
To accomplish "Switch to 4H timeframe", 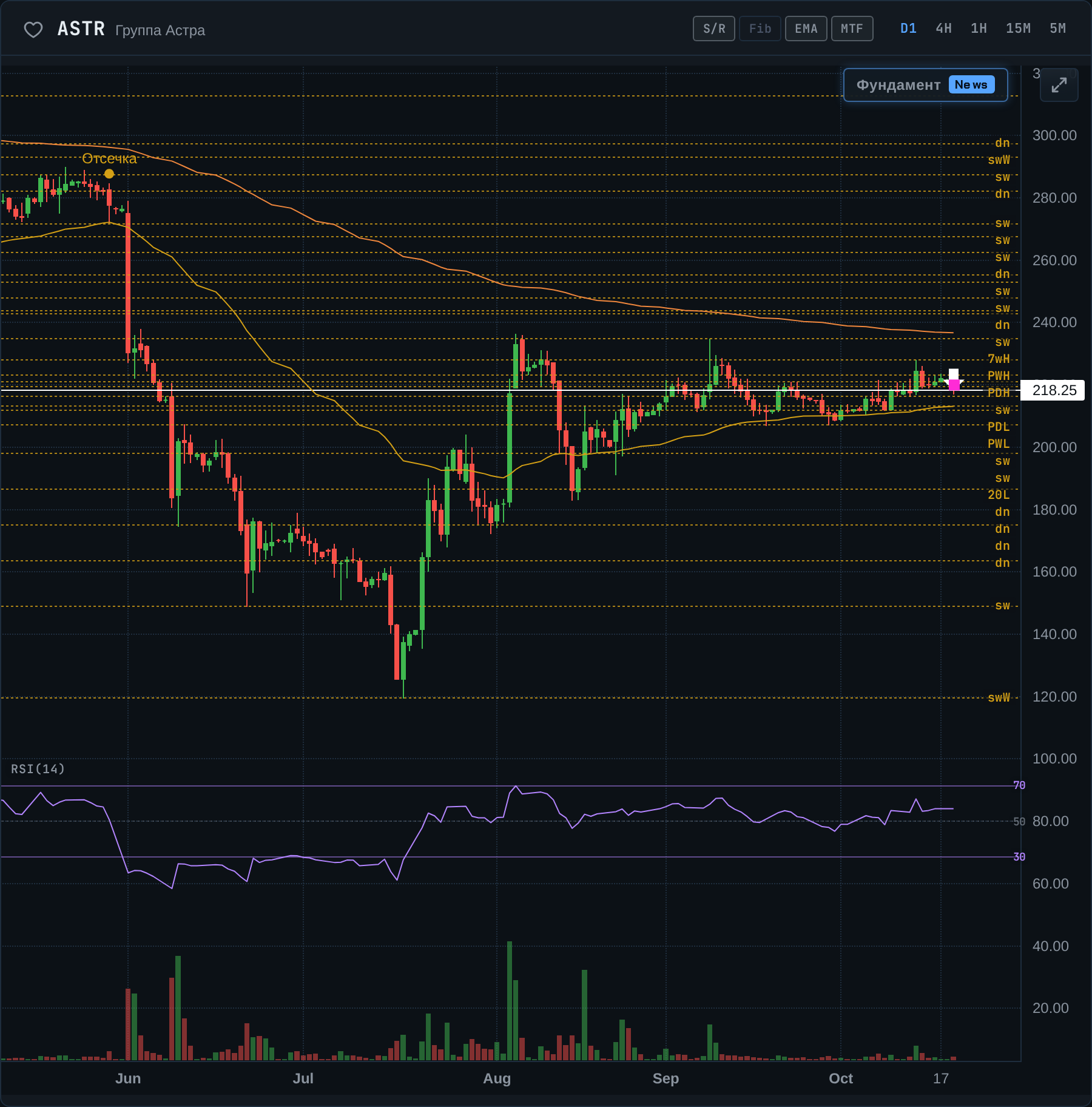I will 943,29.
